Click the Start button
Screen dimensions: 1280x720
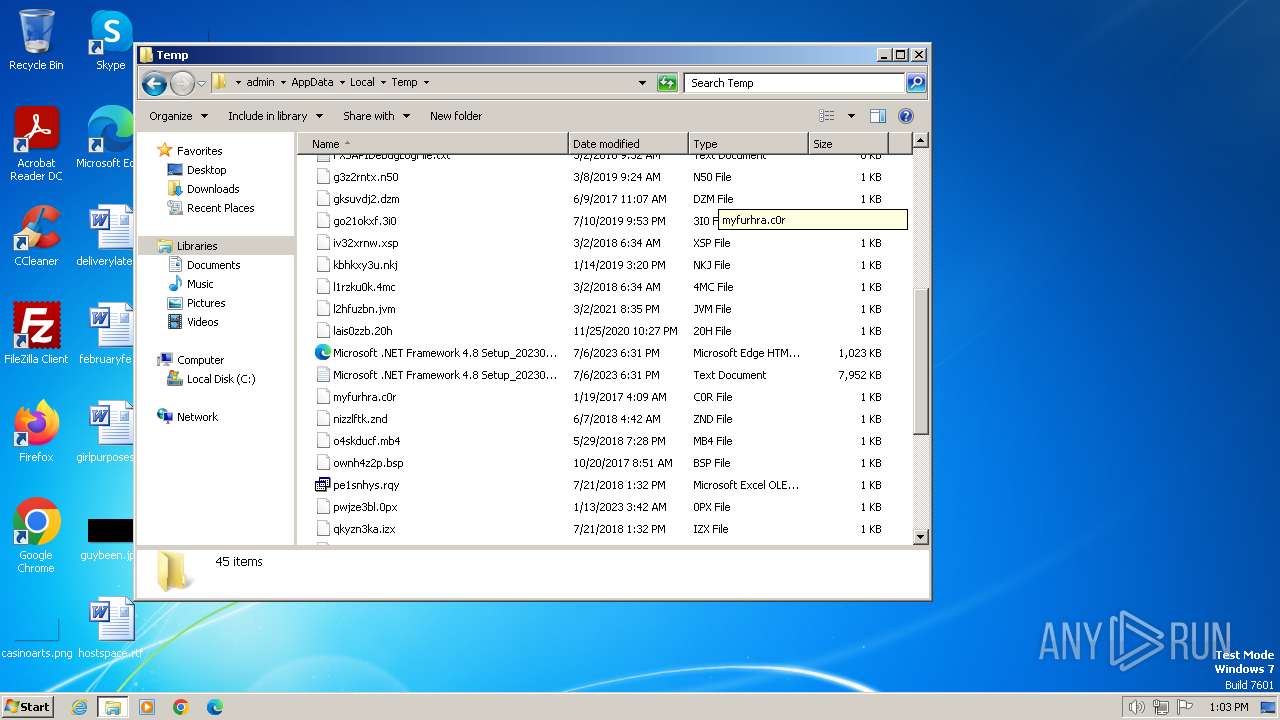tap(28, 706)
